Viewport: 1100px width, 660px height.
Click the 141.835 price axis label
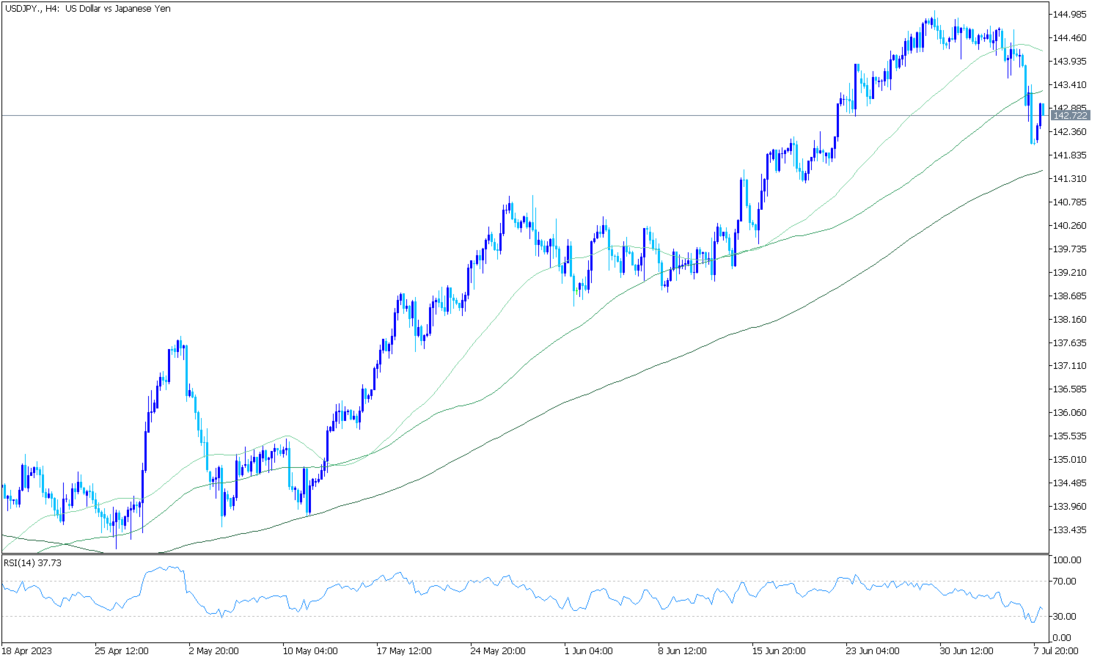pos(1071,155)
